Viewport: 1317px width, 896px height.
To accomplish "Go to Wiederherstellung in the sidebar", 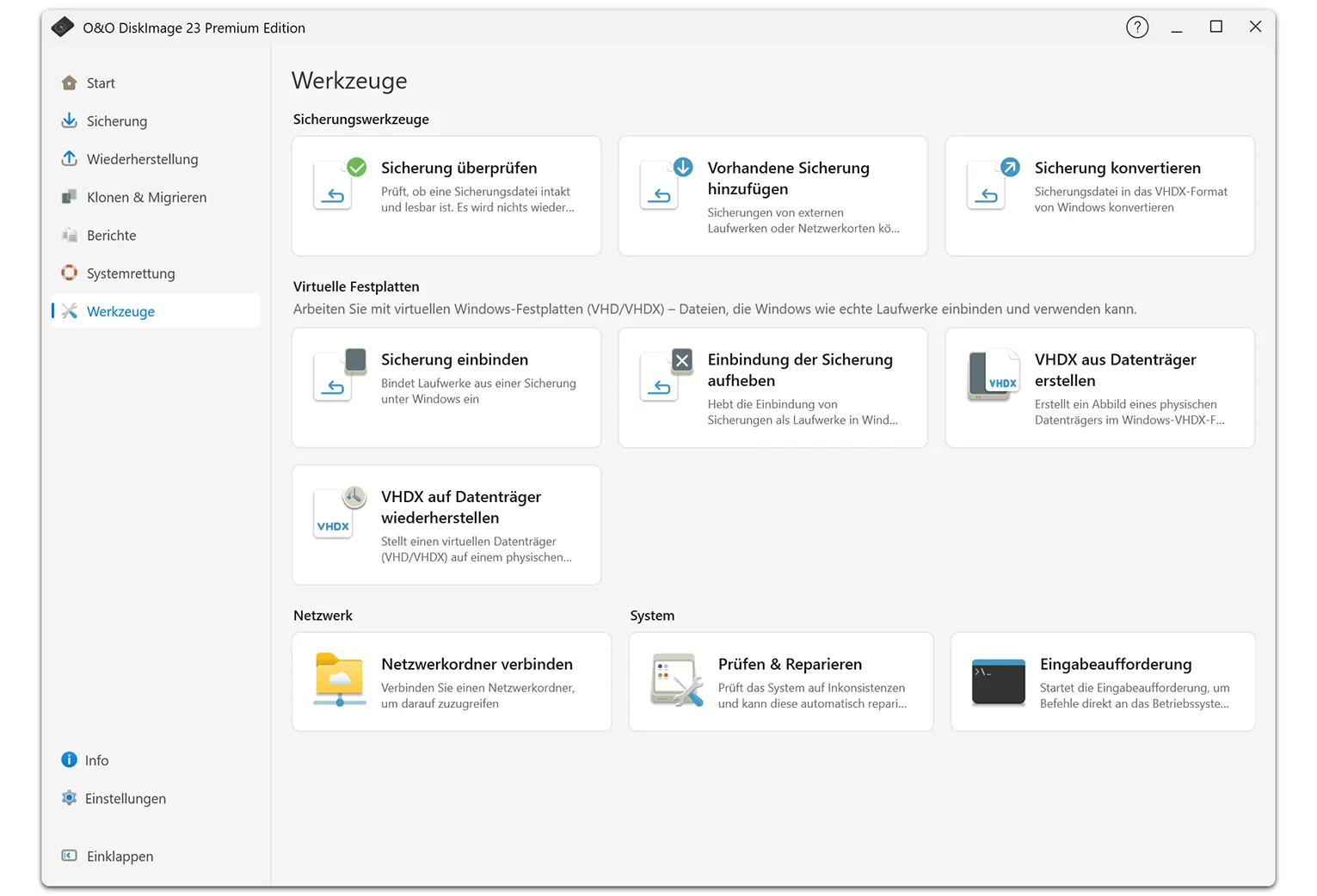I will click(143, 159).
